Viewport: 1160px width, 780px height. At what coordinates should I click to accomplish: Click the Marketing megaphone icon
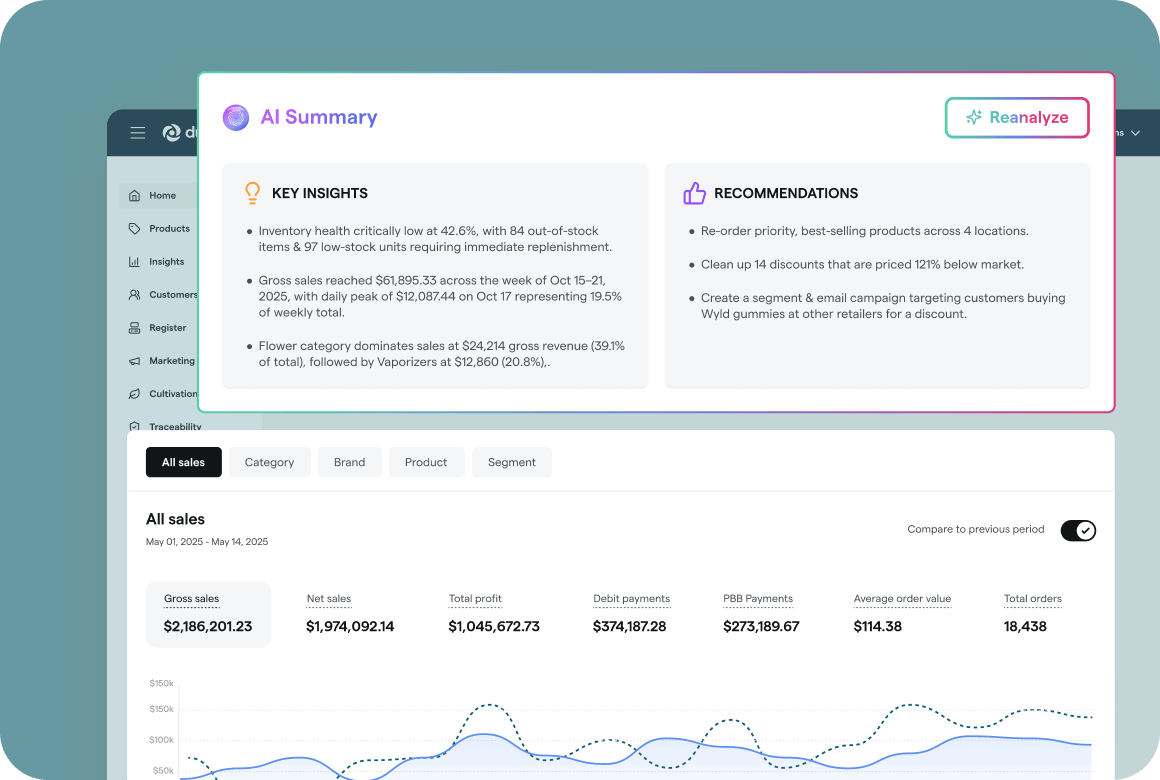(134, 361)
